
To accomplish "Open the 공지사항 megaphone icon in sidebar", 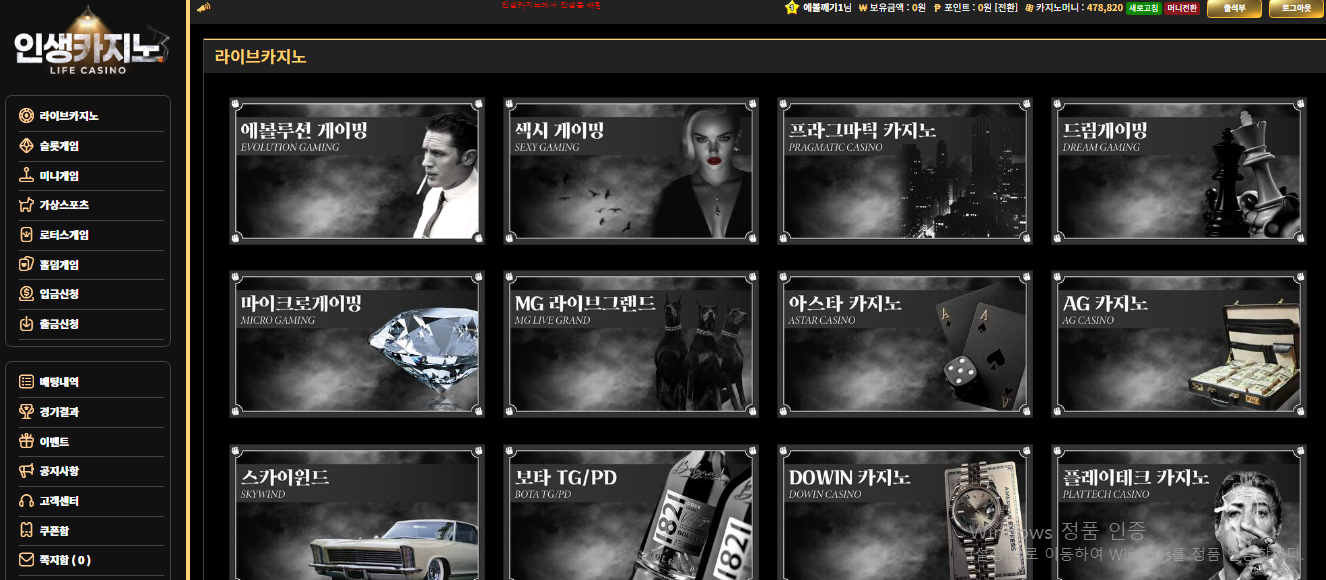I will click(26, 471).
